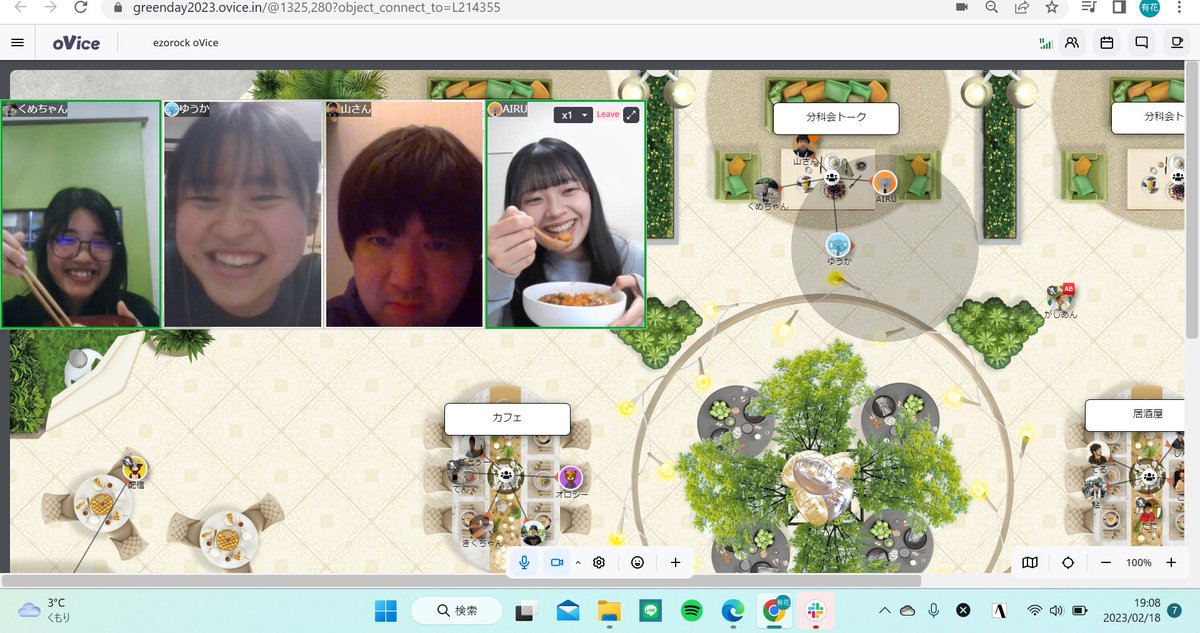Screen dimensions: 1200x633
Task: Expand AIRU video to fullscreen
Action: [x=631, y=115]
